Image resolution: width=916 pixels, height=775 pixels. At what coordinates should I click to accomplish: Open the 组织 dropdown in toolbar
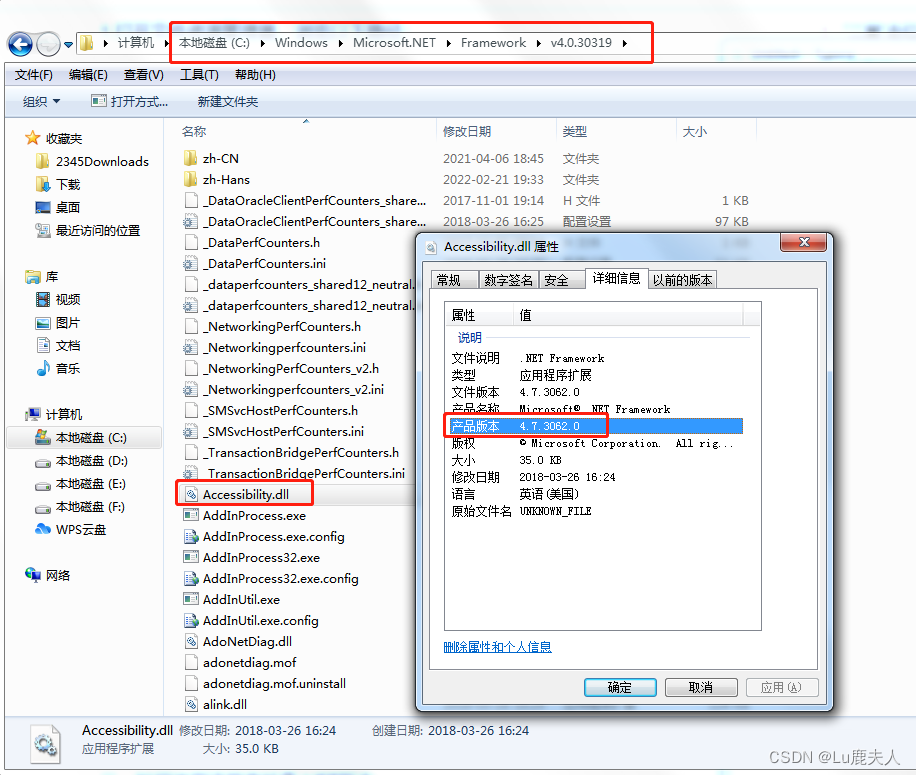point(41,102)
